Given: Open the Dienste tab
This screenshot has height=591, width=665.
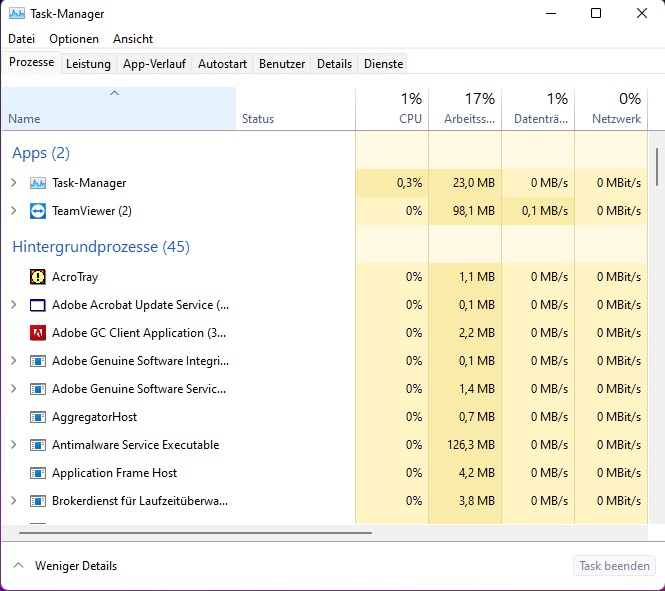Looking at the screenshot, I should point(383,64).
